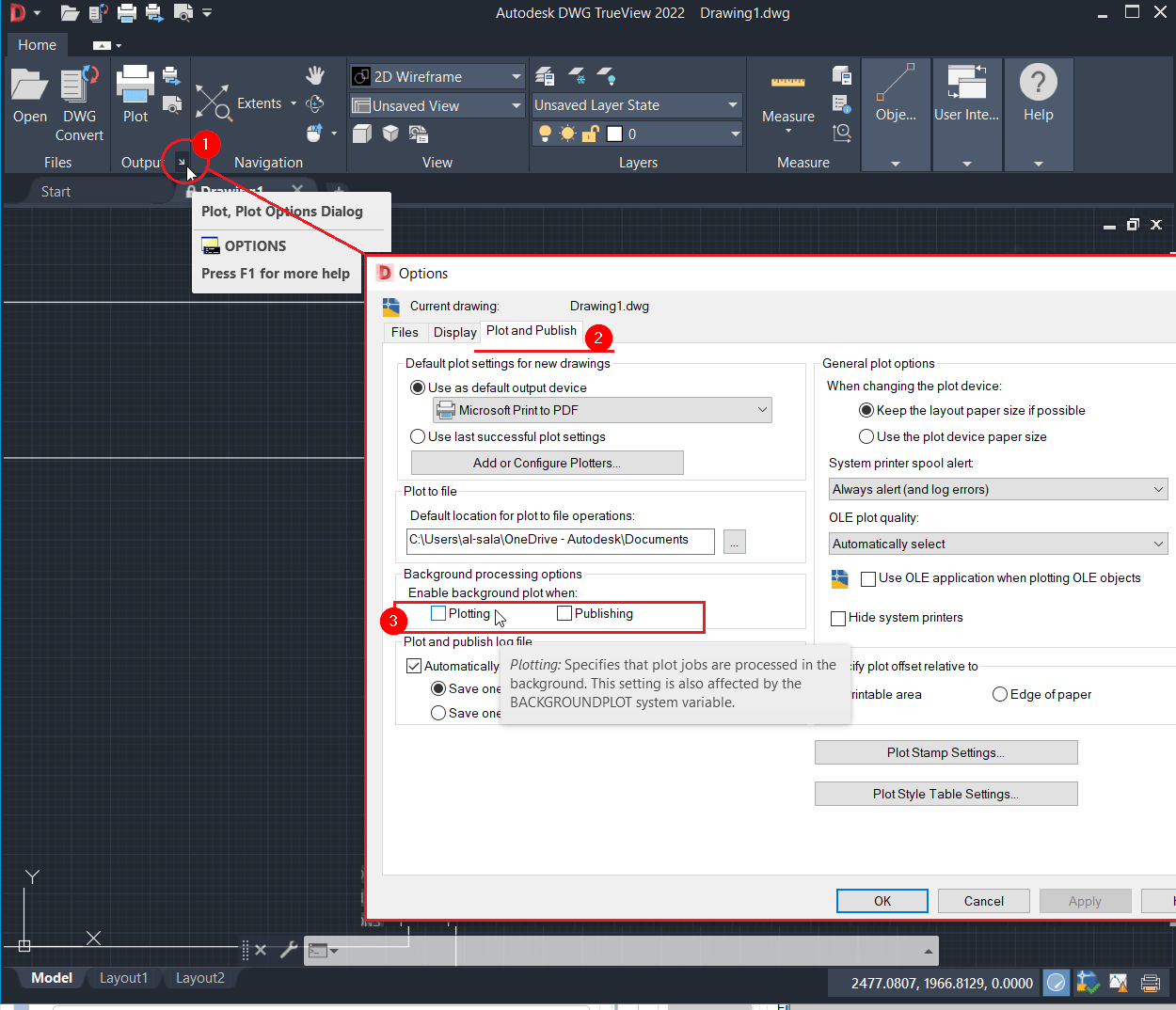Switch to the Layout1 tab
This screenshot has height=1010, width=1176.
(123, 977)
